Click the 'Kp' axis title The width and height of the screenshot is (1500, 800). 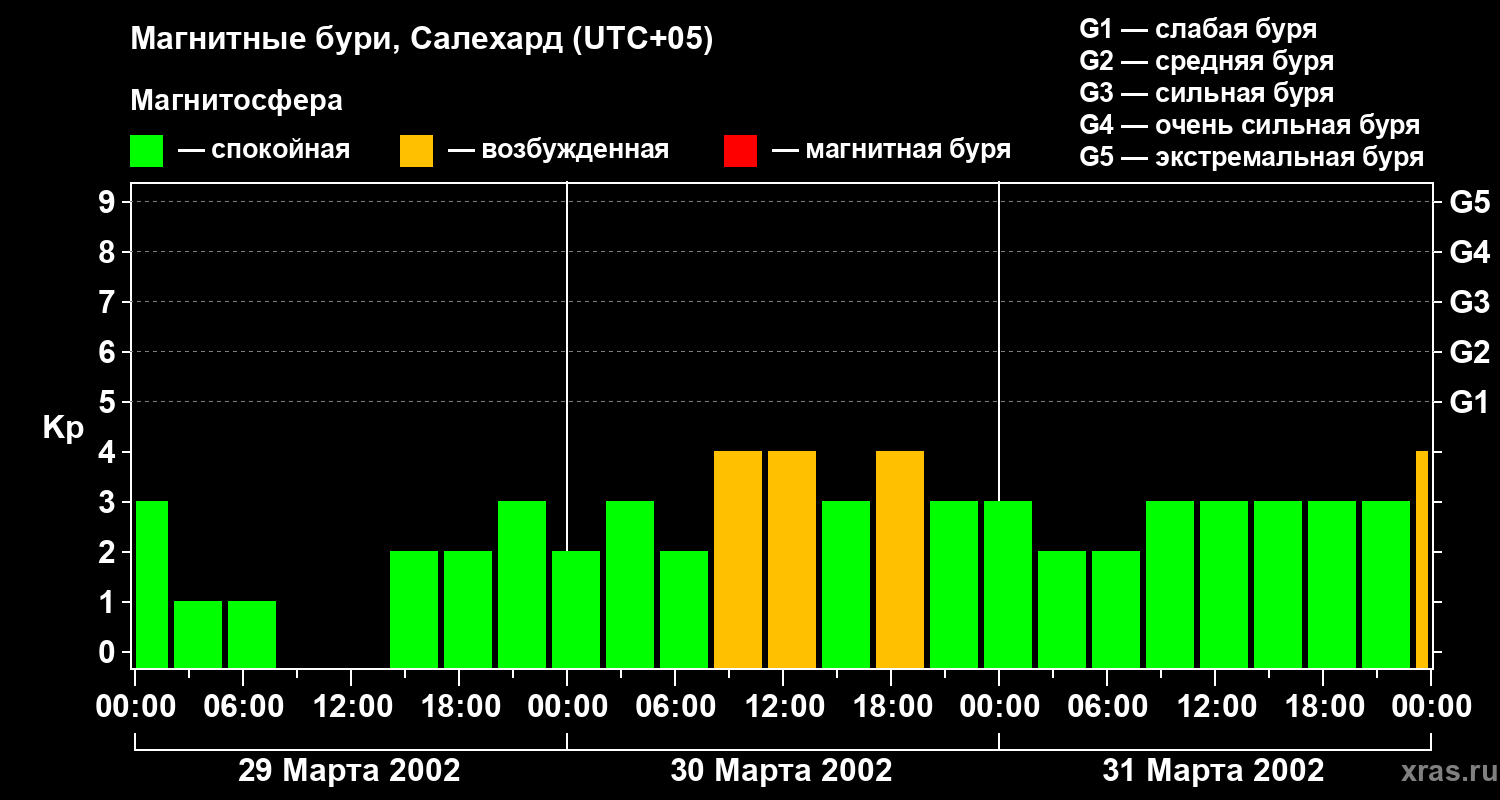tap(63, 427)
